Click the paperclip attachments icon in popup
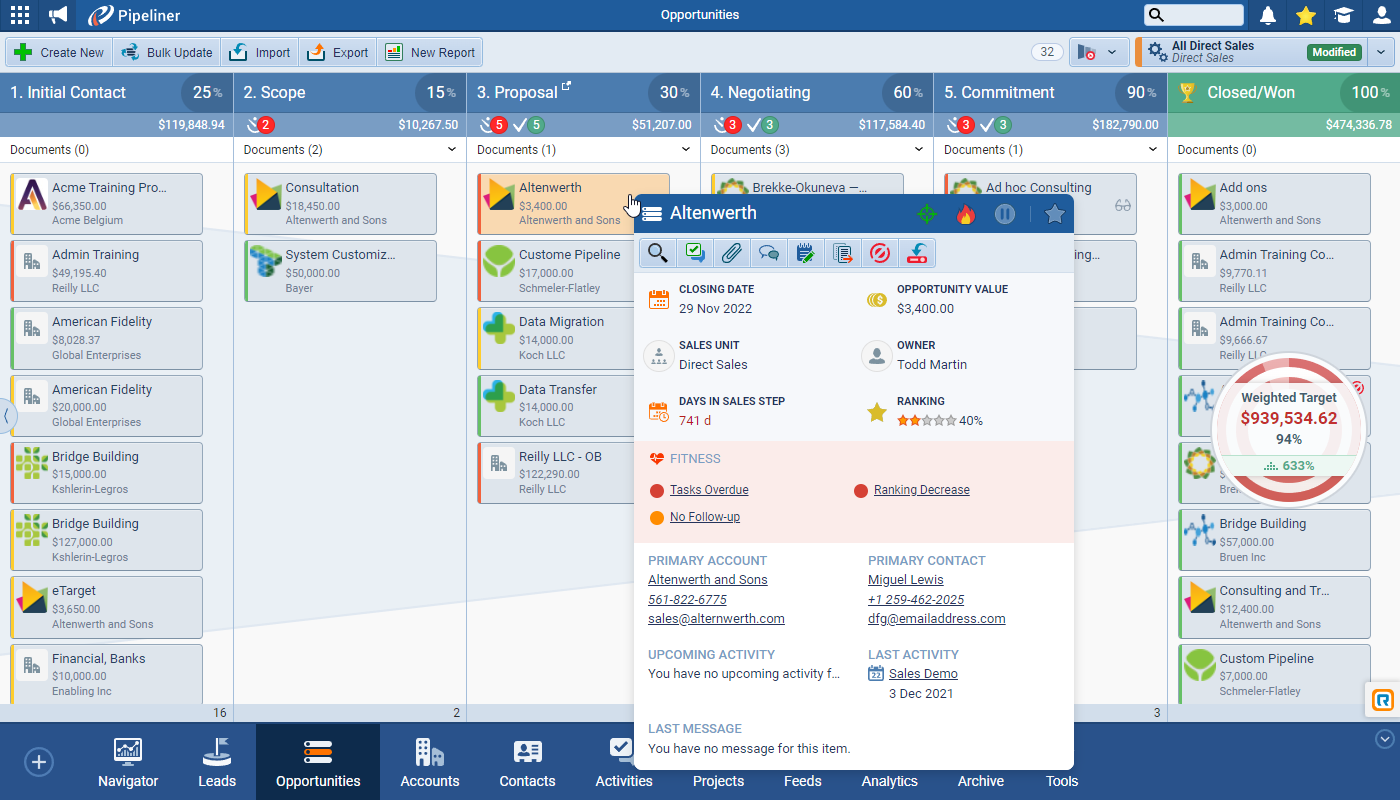1400x800 pixels. (731, 253)
